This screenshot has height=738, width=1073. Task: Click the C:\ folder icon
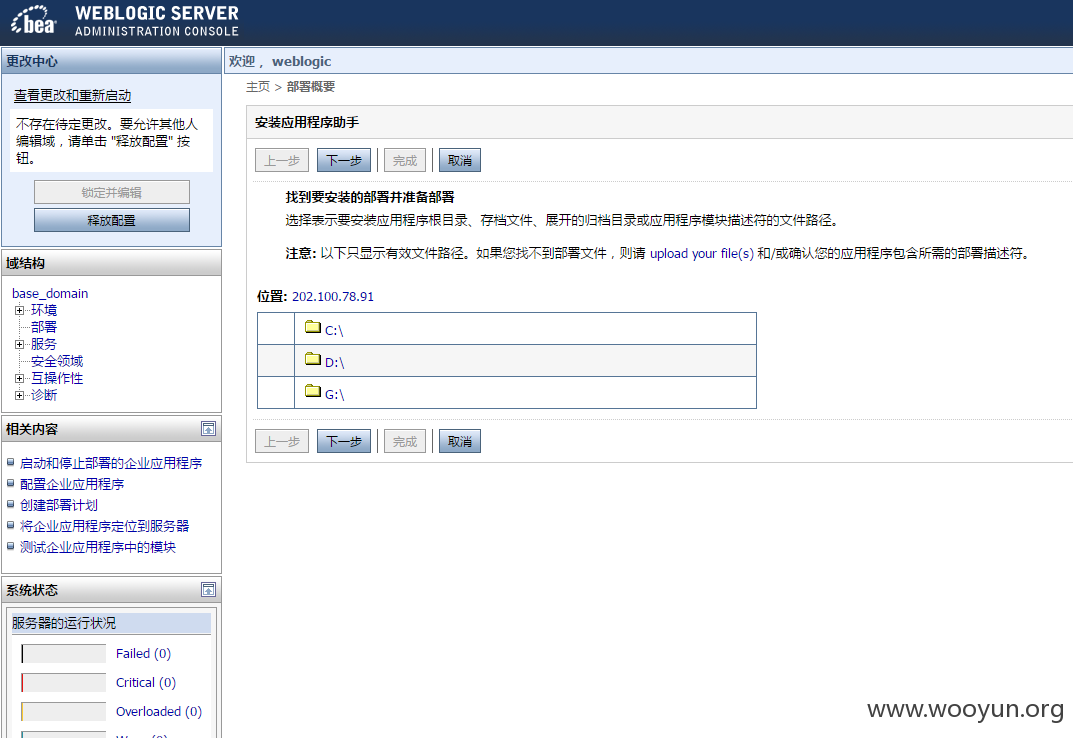click(x=313, y=327)
